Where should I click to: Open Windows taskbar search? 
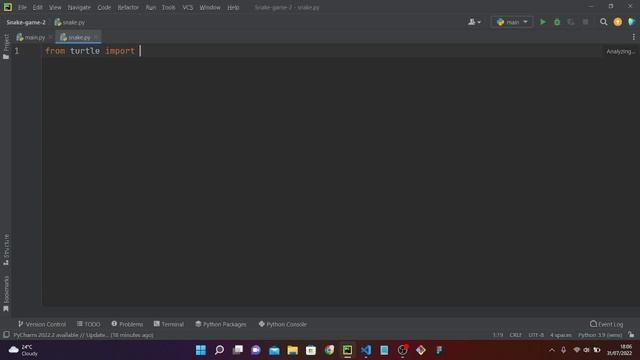point(219,350)
